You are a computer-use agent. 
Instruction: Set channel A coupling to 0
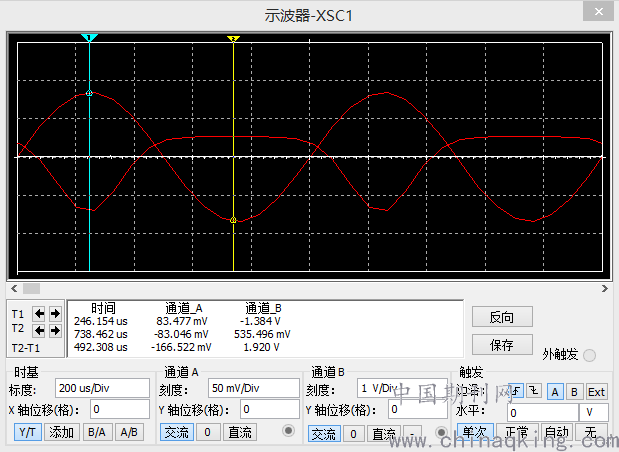pos(207,432)
